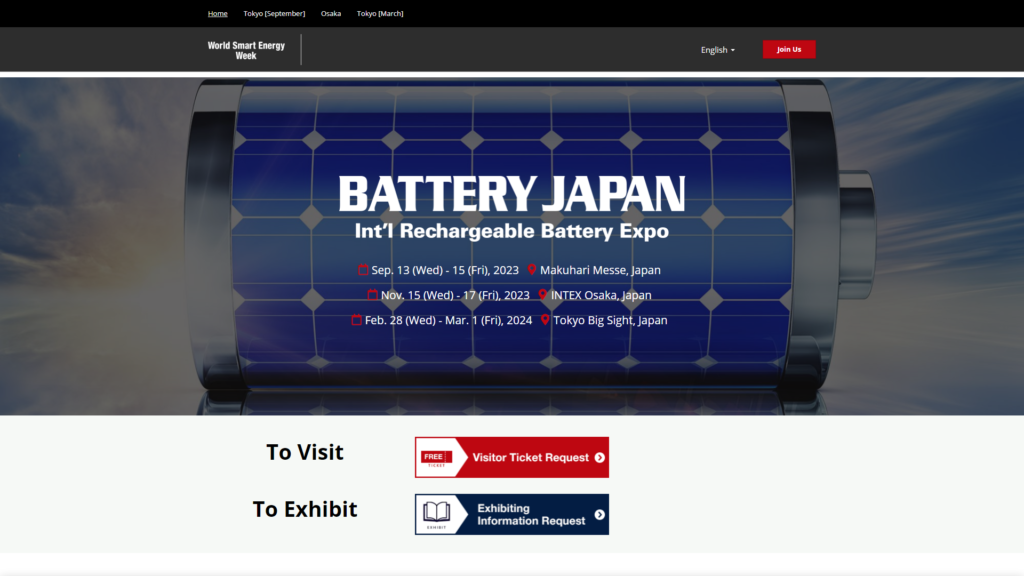The width and height of the screenshot is (1024, 576).
Task: Click the INTEX Osaka, Japan venue text
Action: [601, 295]
